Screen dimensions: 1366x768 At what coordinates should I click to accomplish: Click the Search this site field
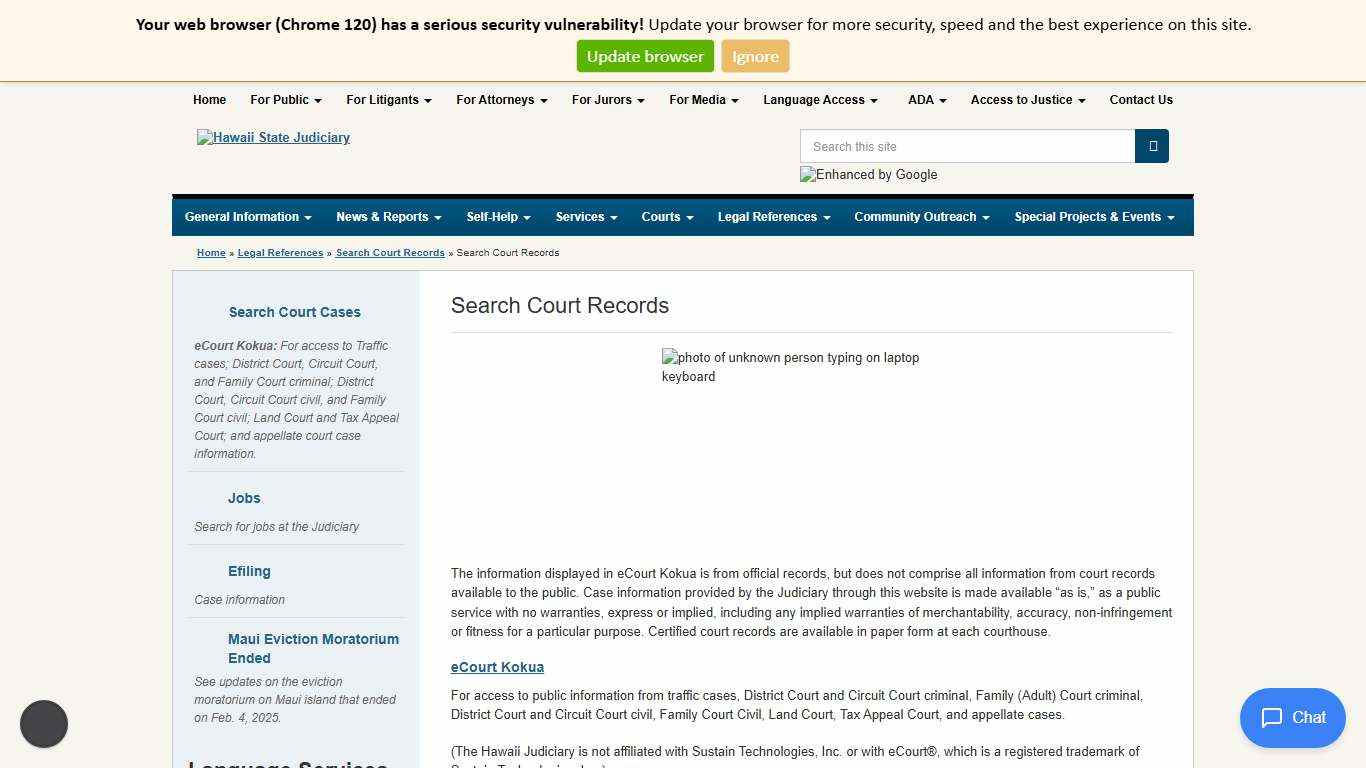(x=966, y=146)
